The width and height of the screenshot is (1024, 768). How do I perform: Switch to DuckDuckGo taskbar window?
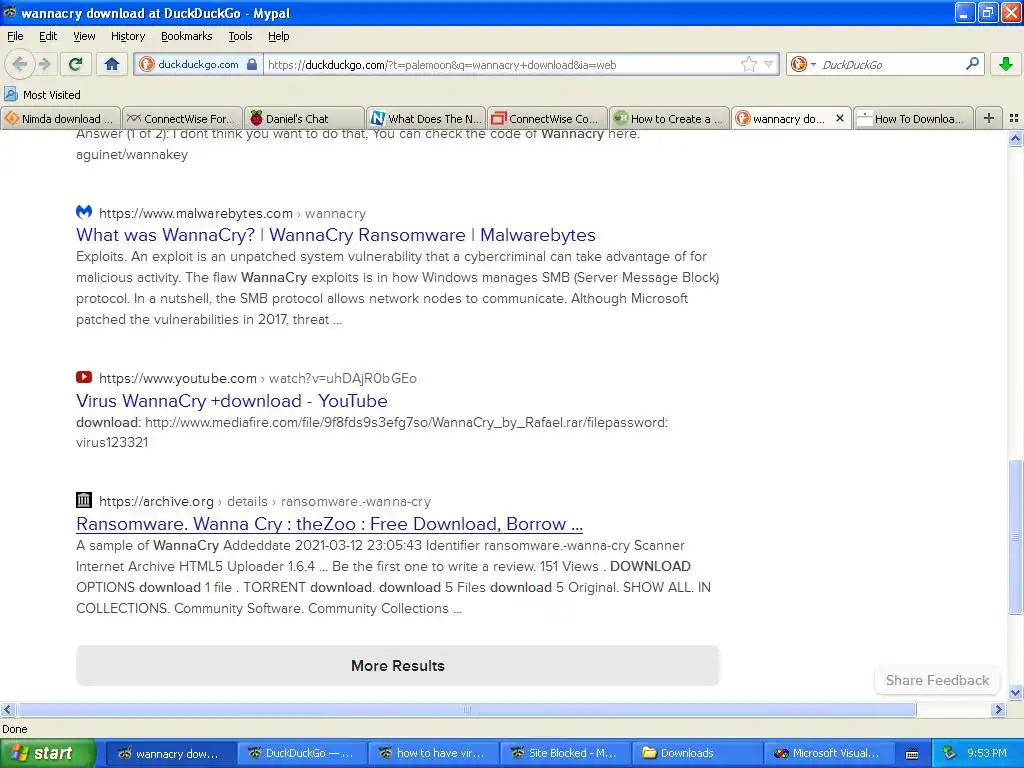coord(301,753)
